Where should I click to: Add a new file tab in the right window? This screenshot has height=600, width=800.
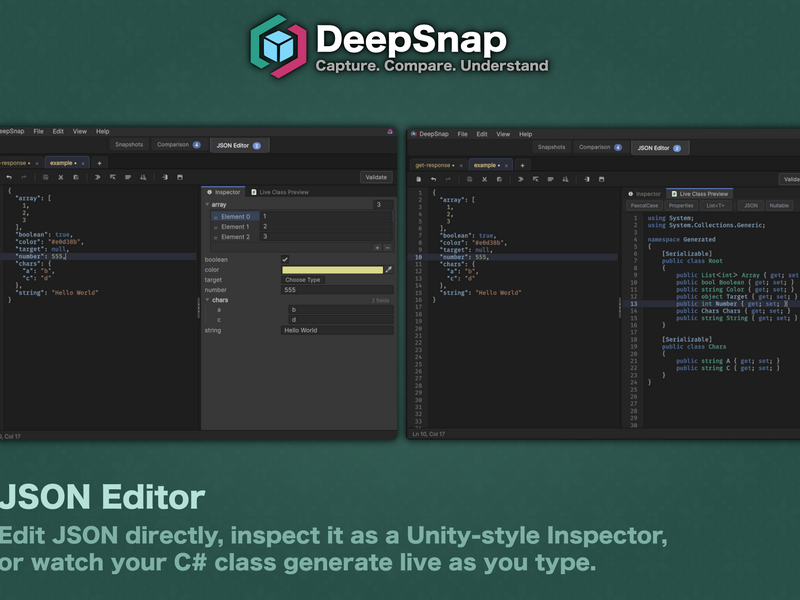pyautogui.click(x=522, y=165)
